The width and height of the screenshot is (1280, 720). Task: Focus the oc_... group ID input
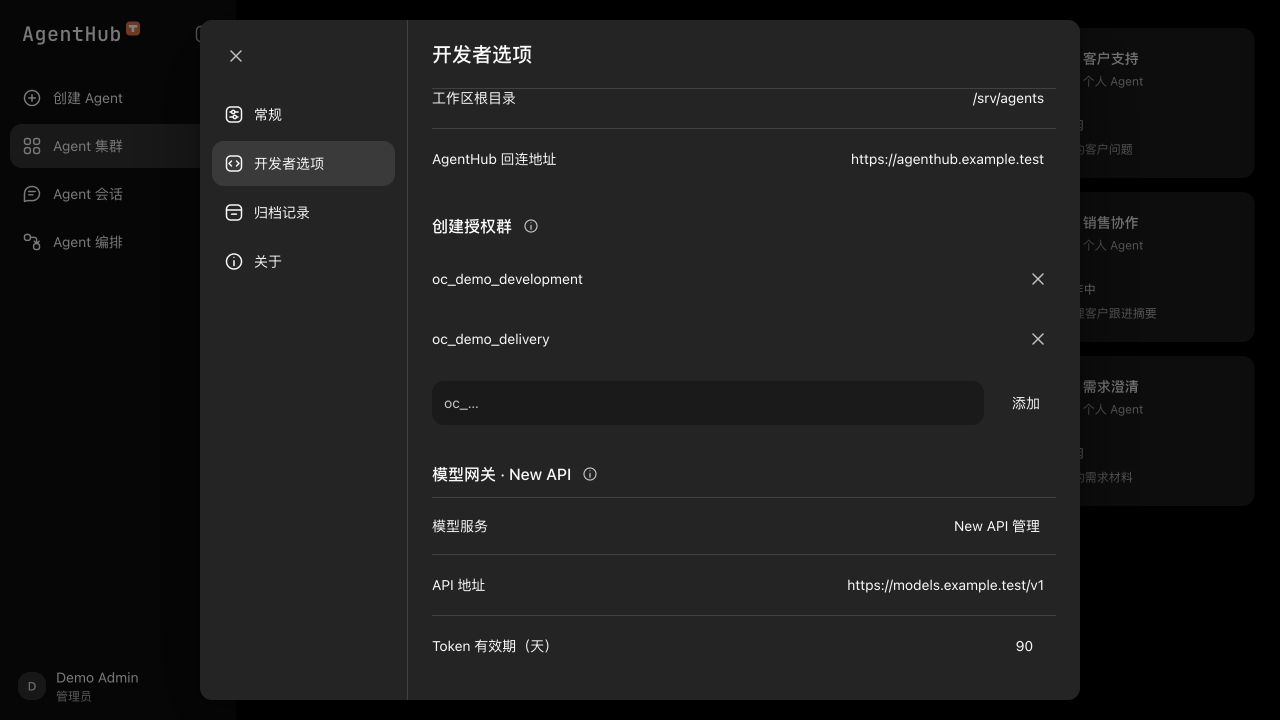(708, 403)
